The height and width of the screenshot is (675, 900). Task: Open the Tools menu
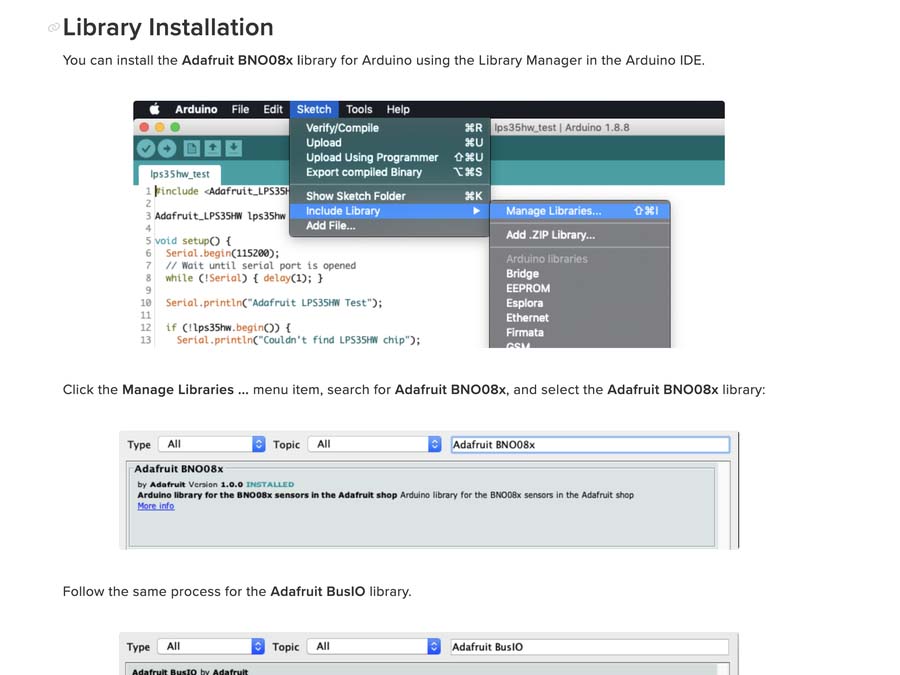point(359,109)
